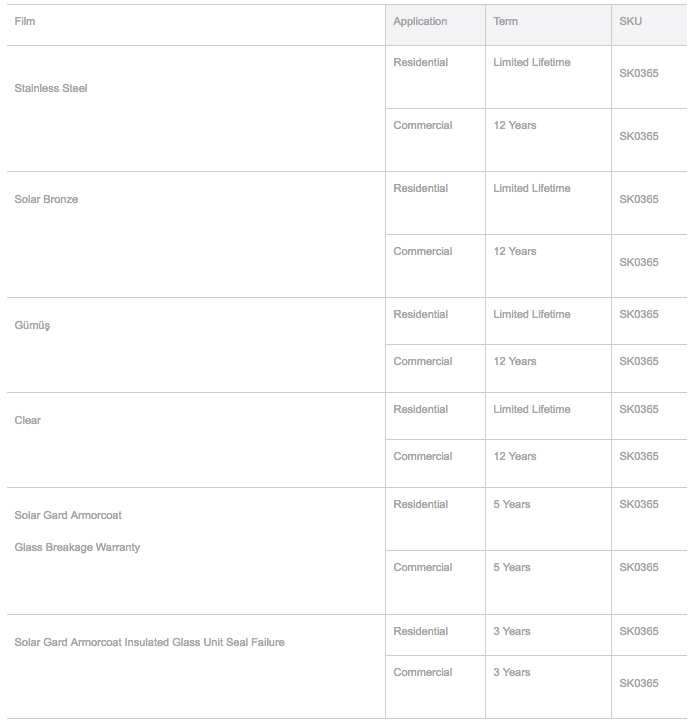
Task: Click the Term column header
Action: click(506, 21)
